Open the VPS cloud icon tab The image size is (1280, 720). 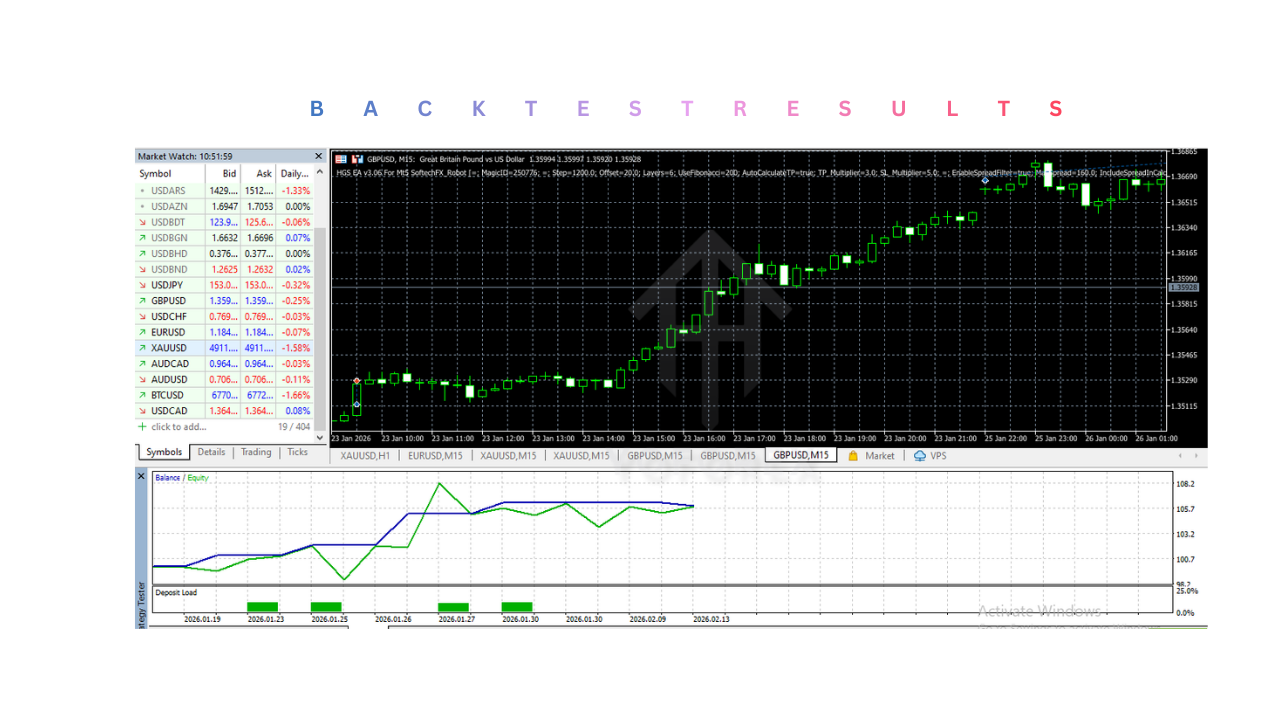[x=920, y=456]
